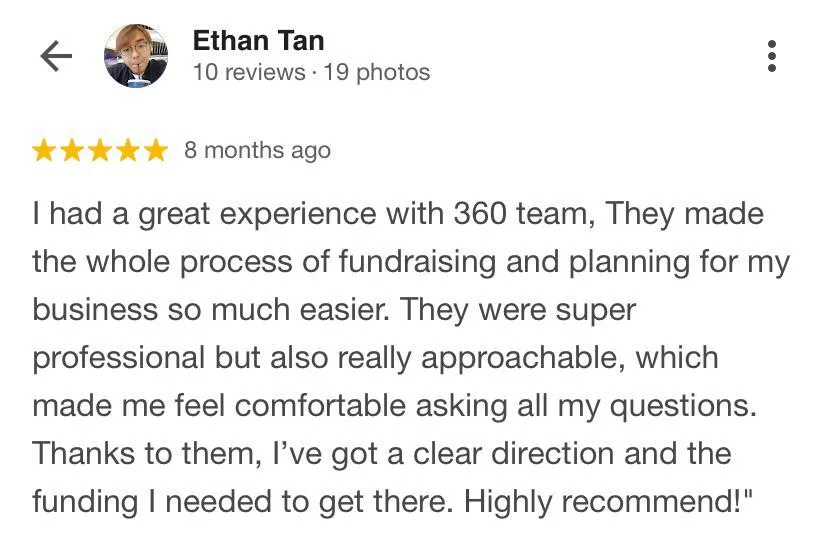Image resolution: width=828 pixels, height=545 pixels.
Task: Click the fourth yellow rating star
Action: 128,151
